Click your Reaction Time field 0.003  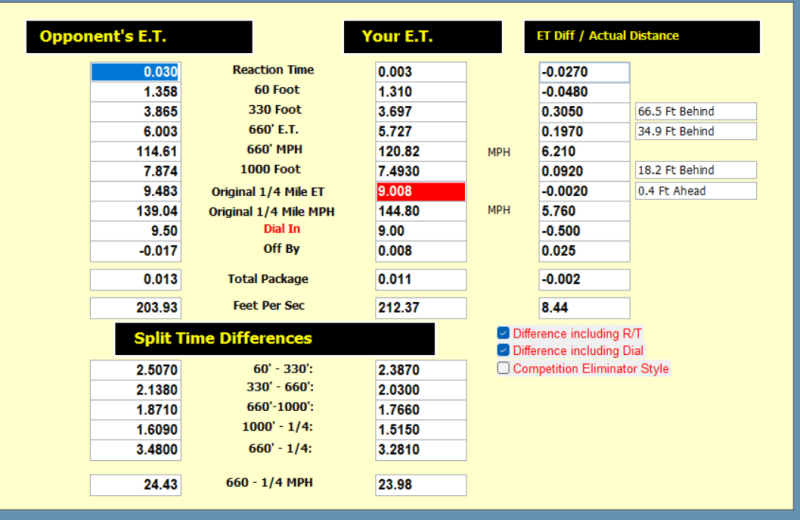pyautogui.click(x=421, y=72)
